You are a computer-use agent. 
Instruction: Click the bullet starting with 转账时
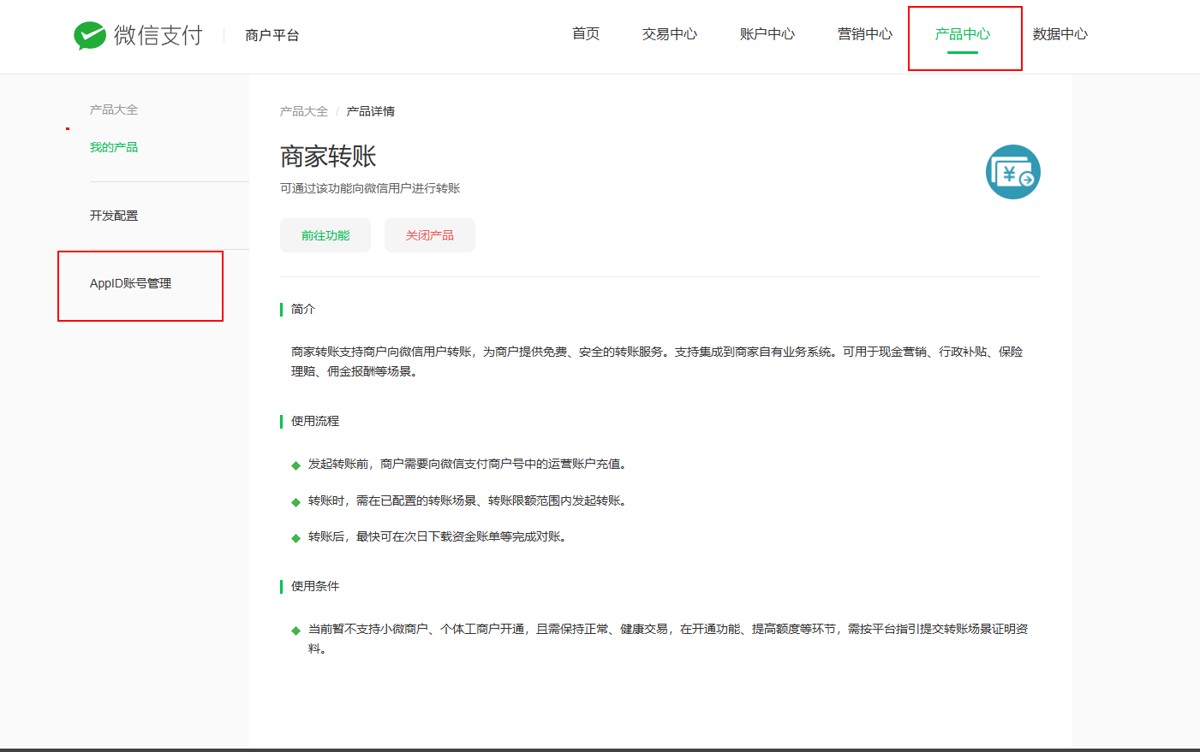pyautogui.click(x=467, y=500)
